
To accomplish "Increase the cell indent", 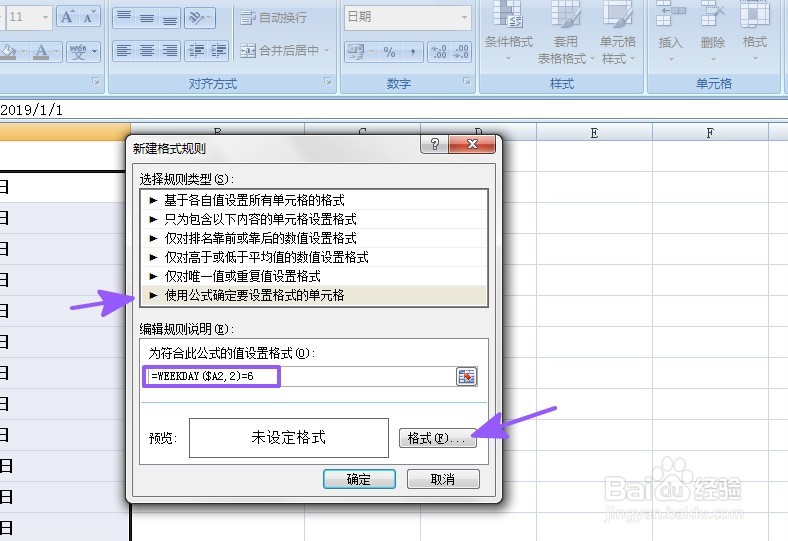I will pos(218,51).
